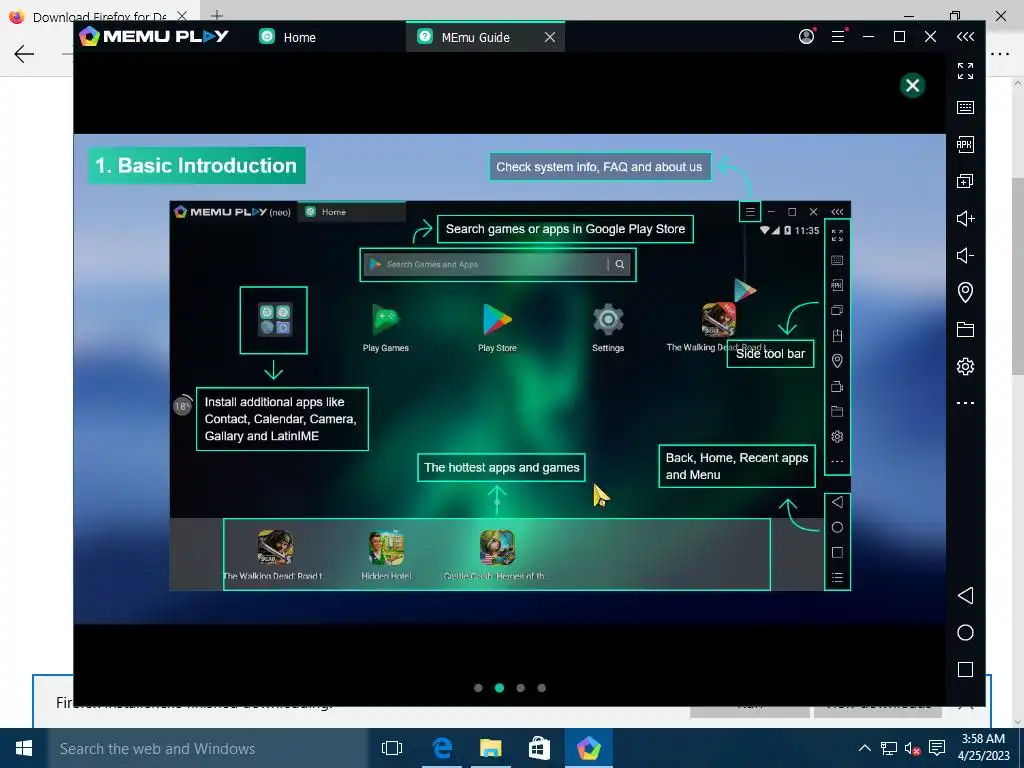The height and width of the screenshot is (768, 1024).
Task: Open GPS location pin tool
Action: (965, 292)
